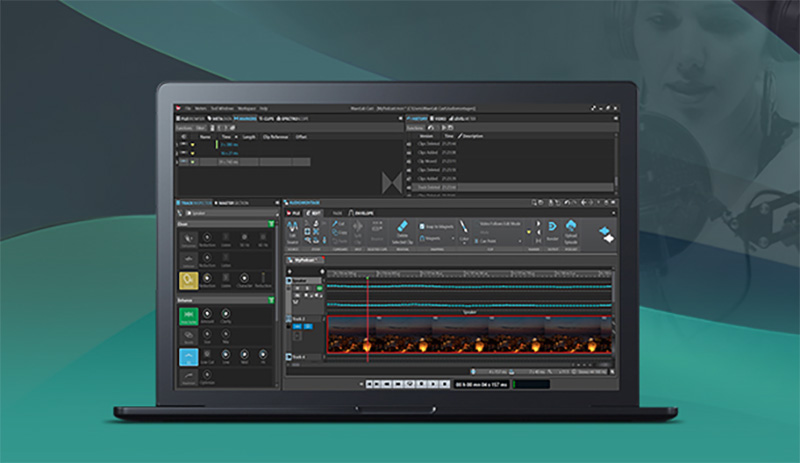Toggle first blue button on video Track 2
Viewport: 800px width, 463px height.
pyautogui.click(x=297, y=326)
